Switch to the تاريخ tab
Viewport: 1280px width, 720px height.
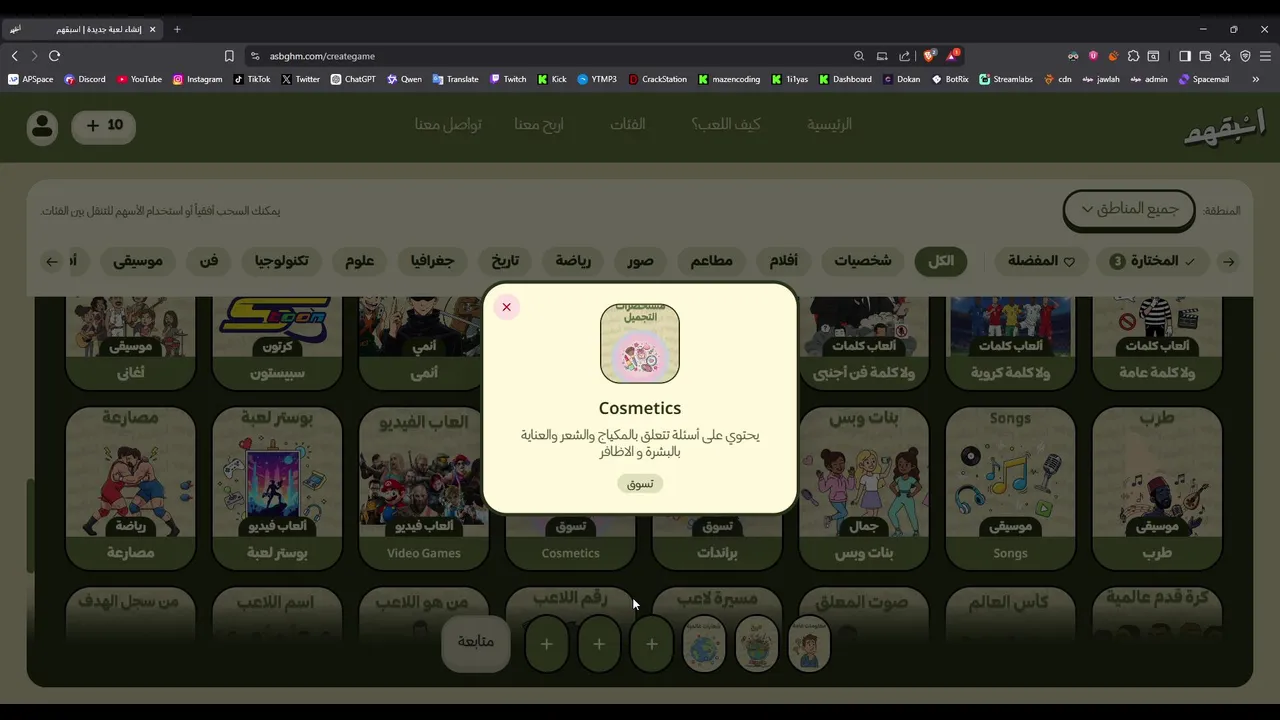[505, 261]
